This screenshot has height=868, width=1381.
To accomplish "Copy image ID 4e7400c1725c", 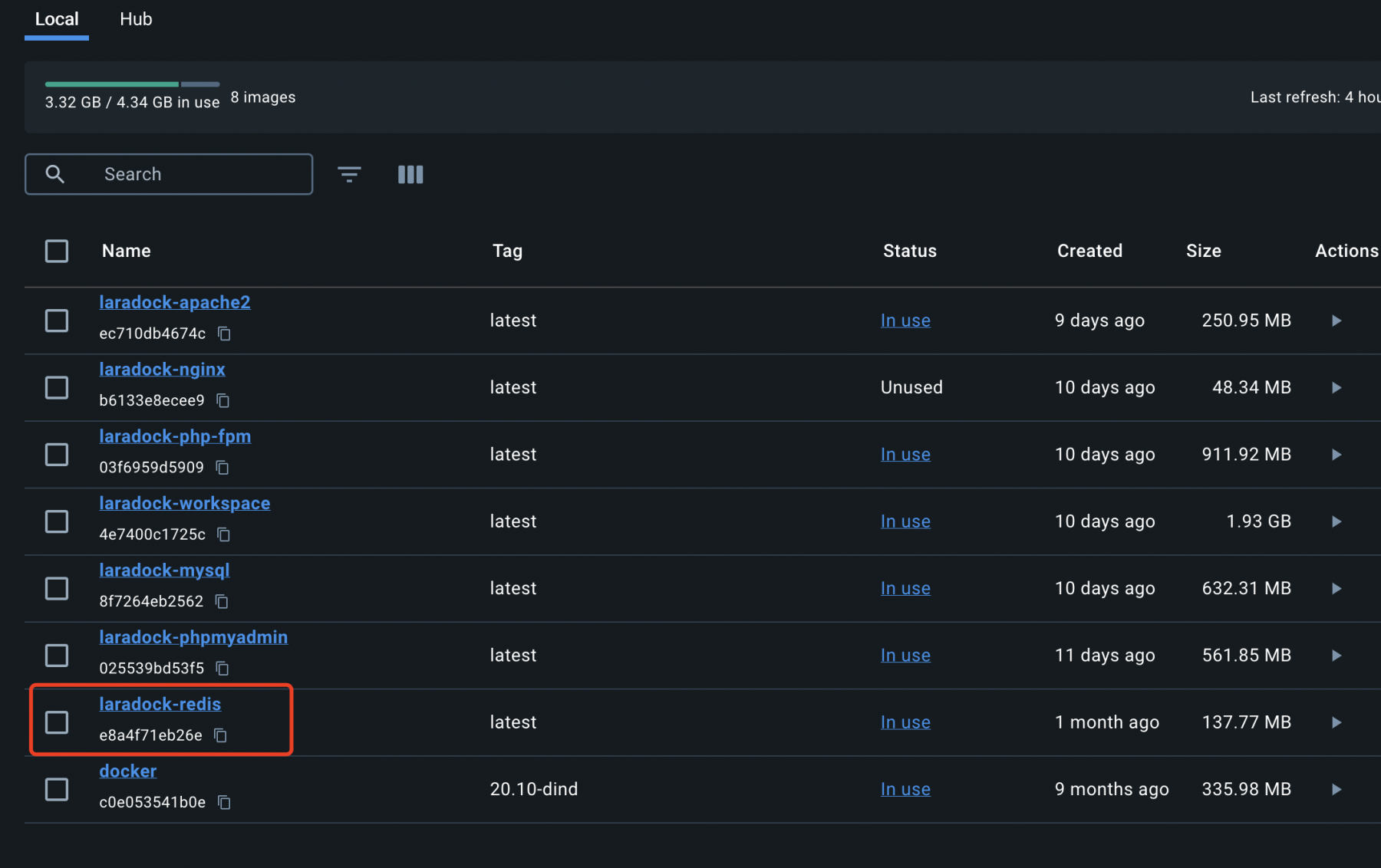I will tap(224, 534).
